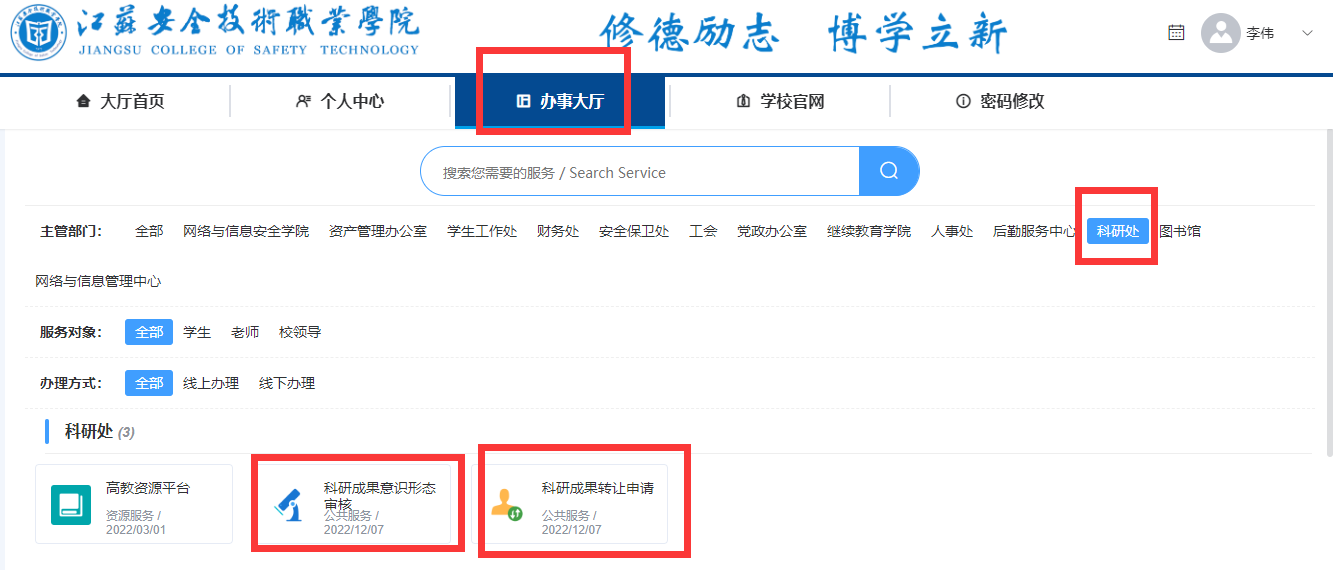This screenshot has width=1333, height=570.
Task: Open the calendar icon in header
Action: click(1176, 33)
